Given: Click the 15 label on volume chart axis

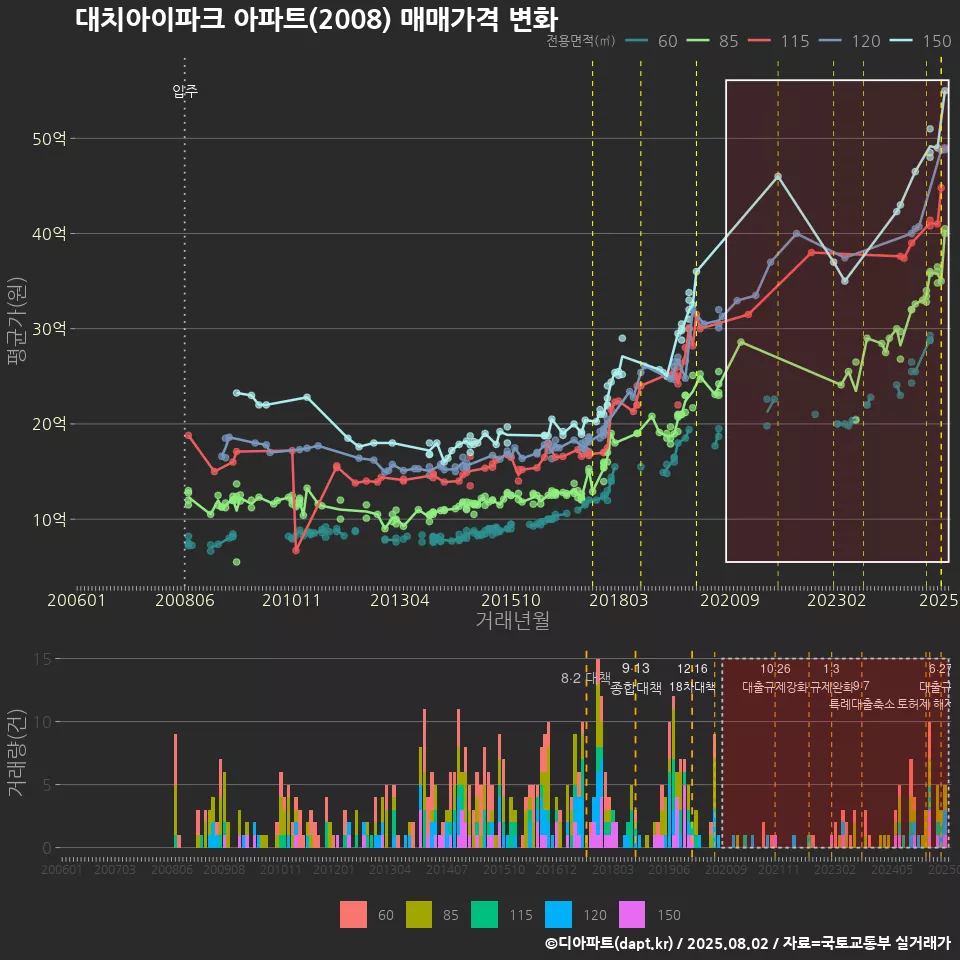Looking at the screenshot, I should (x=43, y=659).
